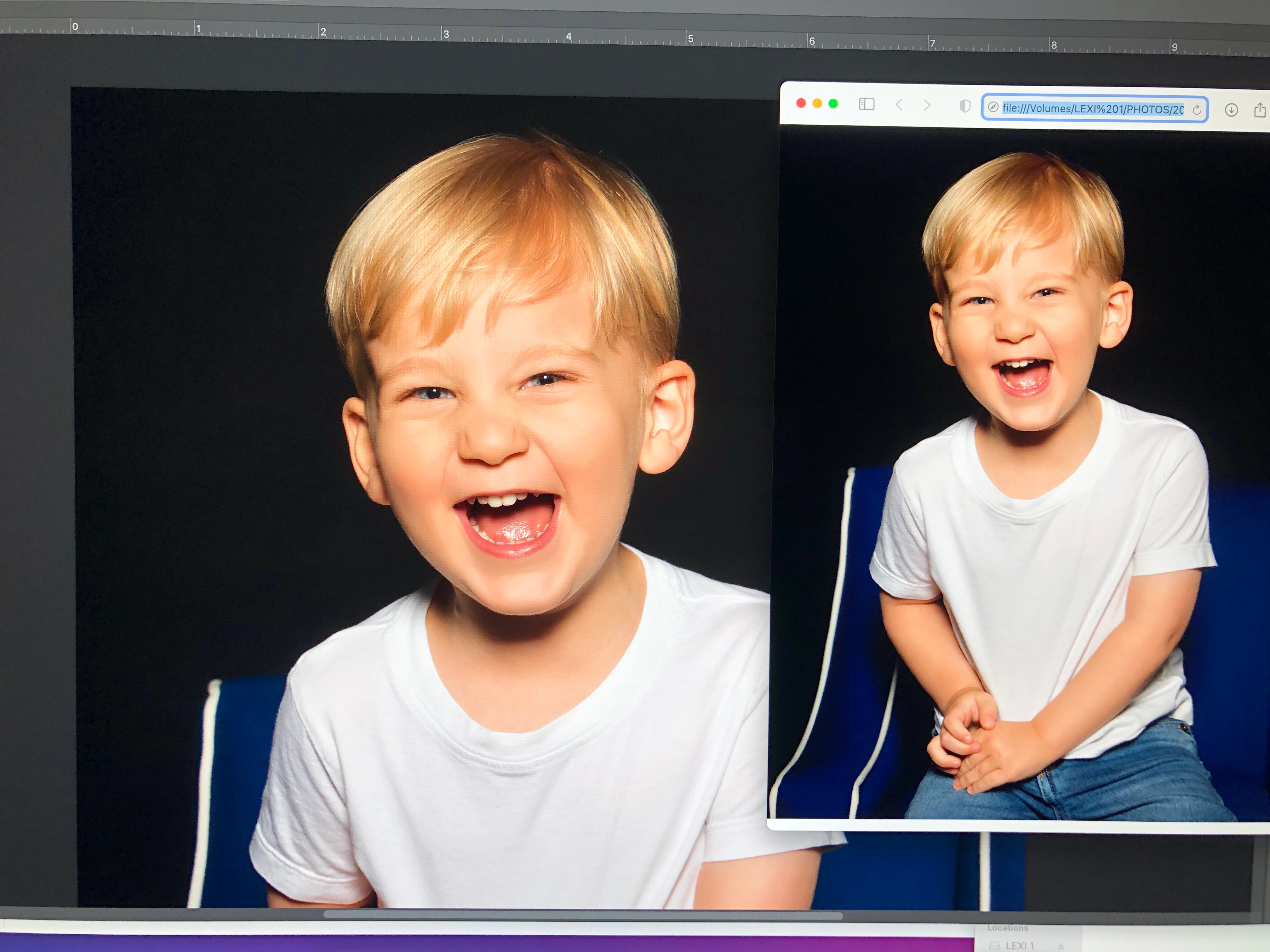This screenshot has width=1270, height=952.
Task: Reload the page with the refresh icon
Action: [x=1197, y=110]
